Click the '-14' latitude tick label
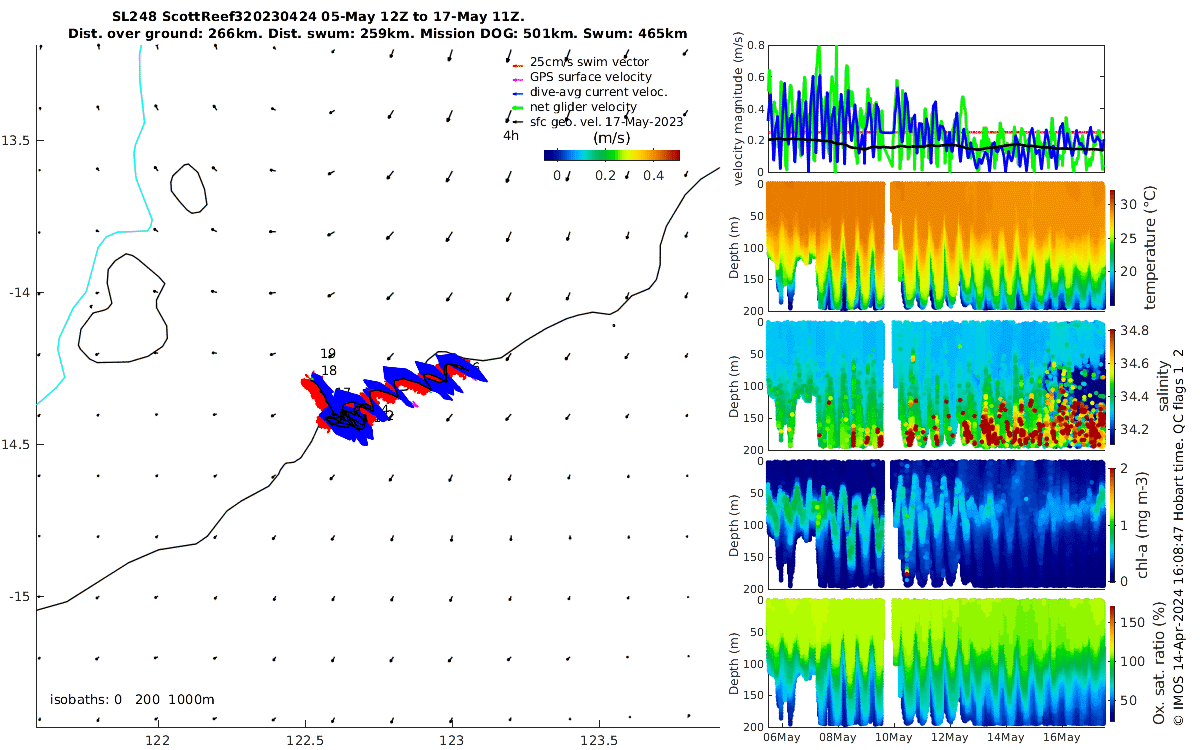Viewport: 1200px width, 750px height. (x=21, y=292)
